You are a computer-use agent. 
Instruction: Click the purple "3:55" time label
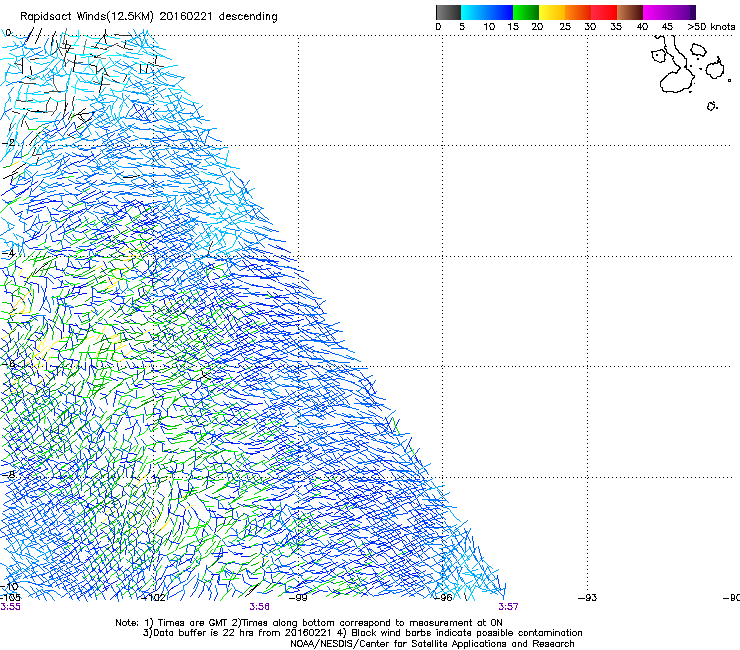point(10,607)
